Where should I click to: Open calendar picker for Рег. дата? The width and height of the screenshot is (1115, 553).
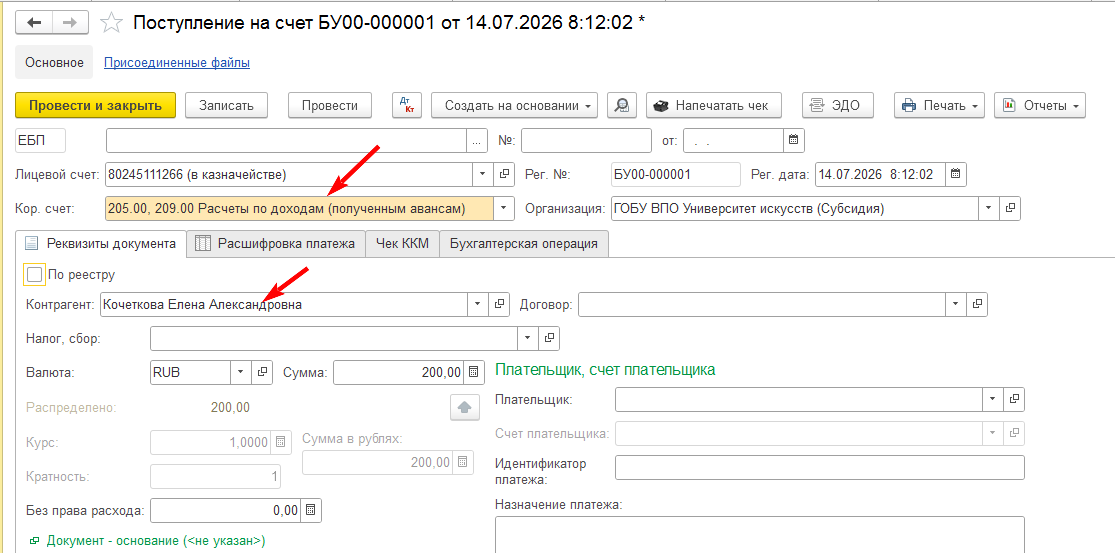click(x=956, y=174)
